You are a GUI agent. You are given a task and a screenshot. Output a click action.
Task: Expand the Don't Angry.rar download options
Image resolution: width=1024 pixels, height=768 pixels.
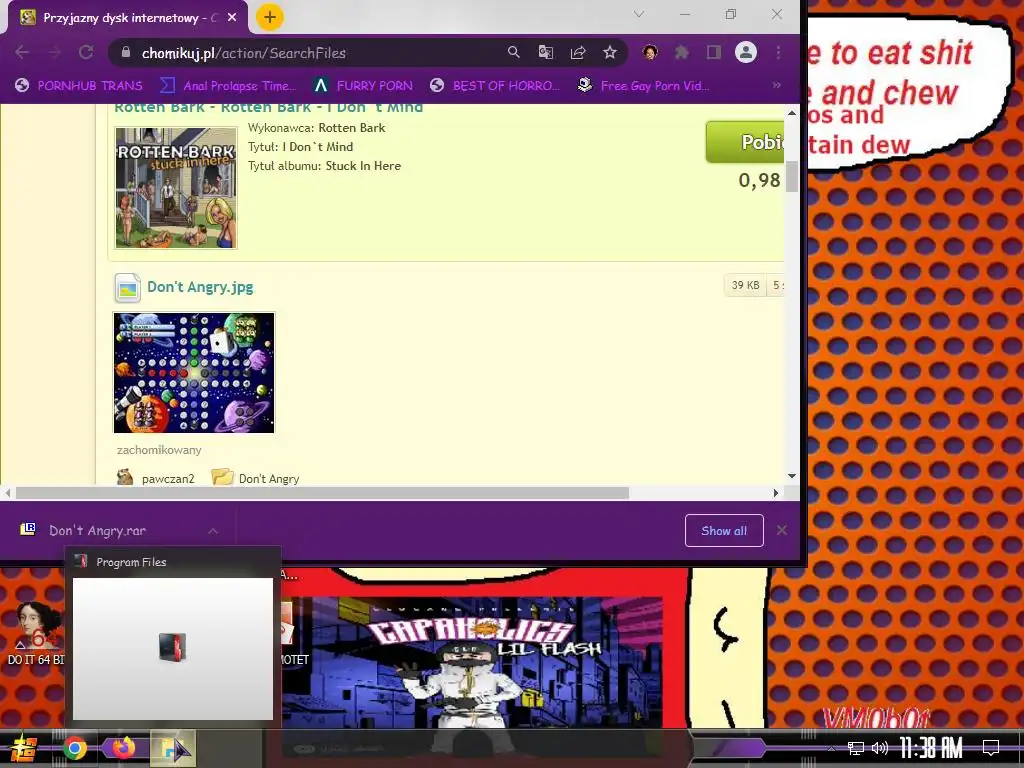click(x=213, y=531)
